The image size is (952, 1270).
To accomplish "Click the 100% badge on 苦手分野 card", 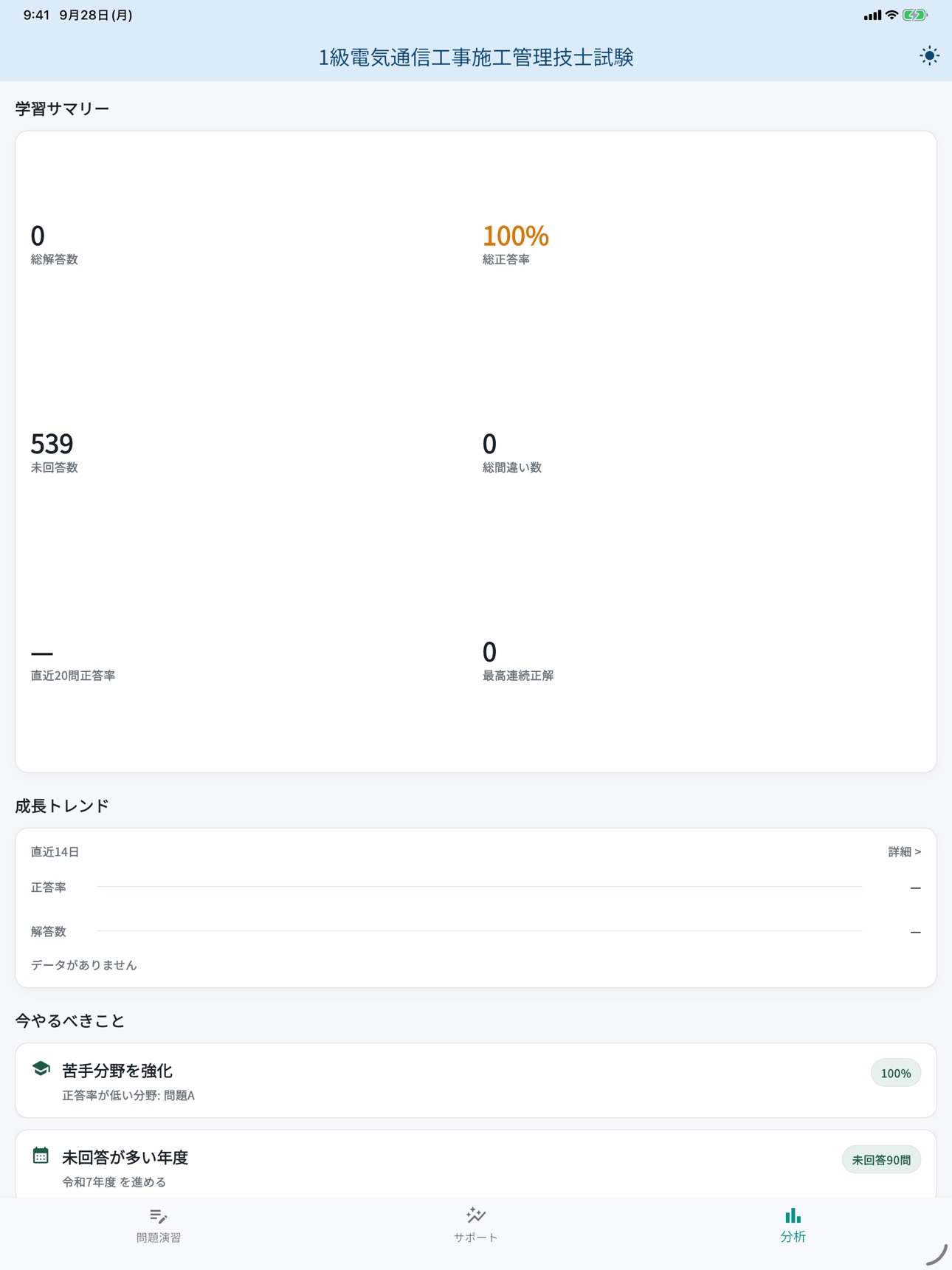I will tap(896, 1074).
